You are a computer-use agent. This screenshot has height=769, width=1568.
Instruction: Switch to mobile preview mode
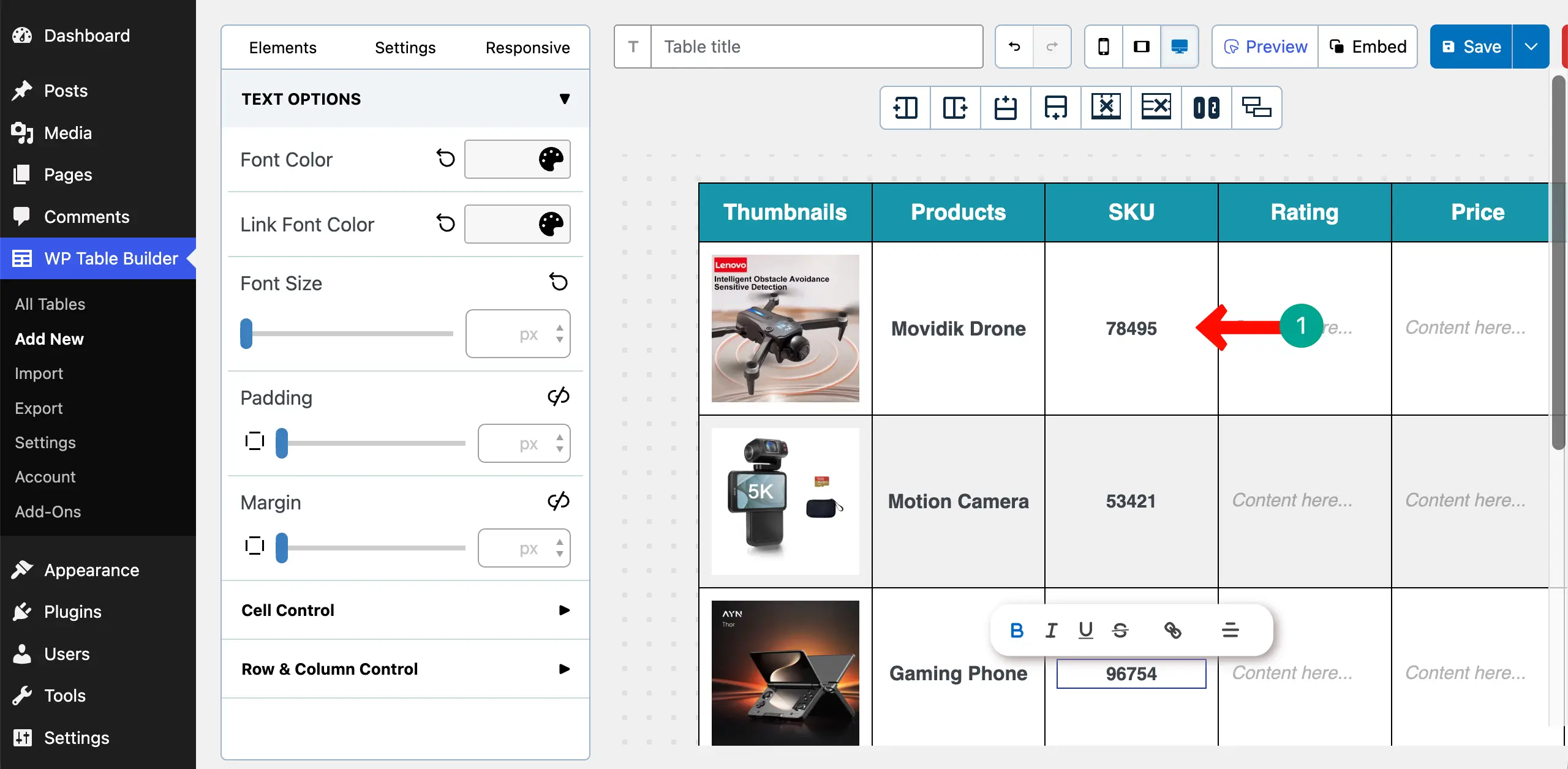pyautogui.click(x=1103, y=46)
